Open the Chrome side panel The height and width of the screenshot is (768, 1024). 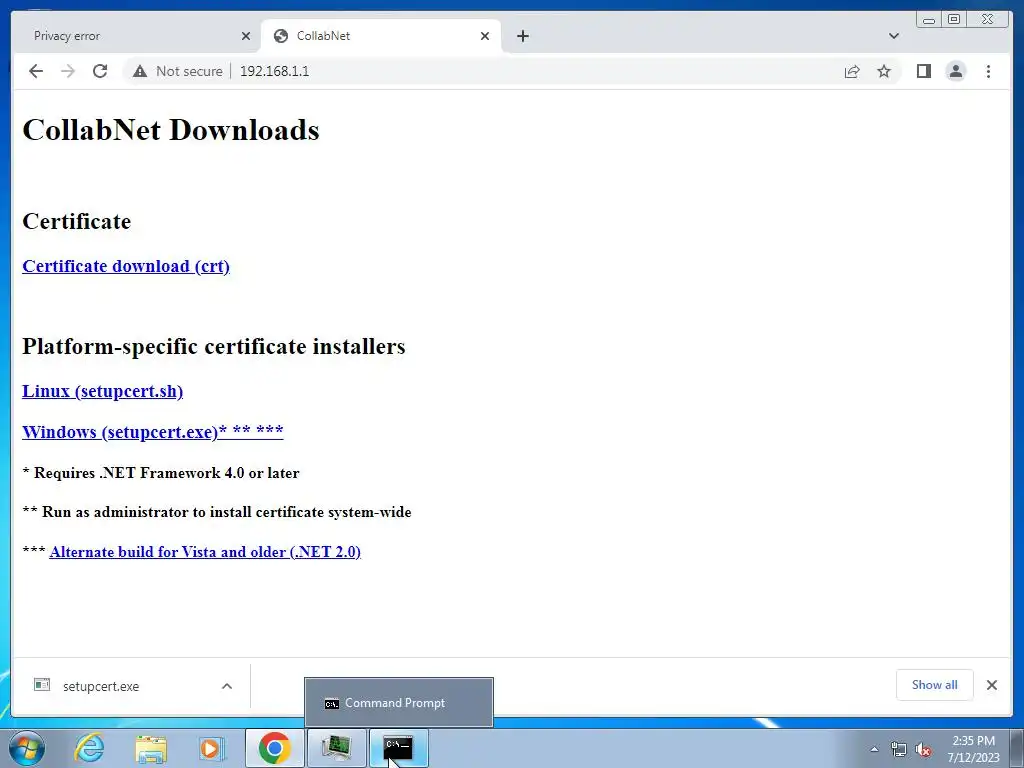coord(923,71)
